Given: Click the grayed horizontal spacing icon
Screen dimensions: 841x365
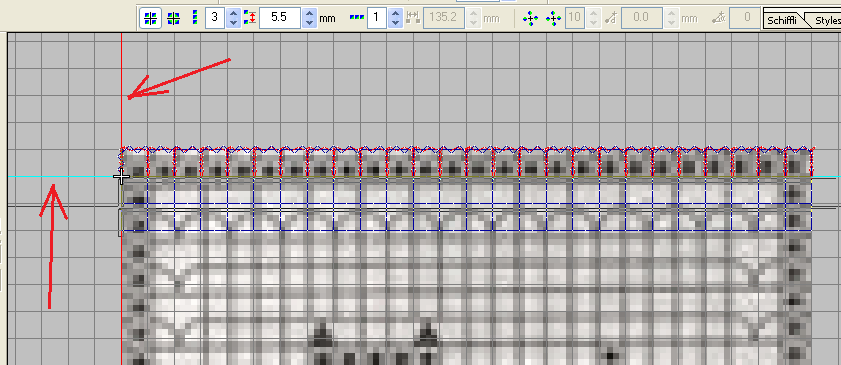Looking at the screenshot, I should (412, 18).
